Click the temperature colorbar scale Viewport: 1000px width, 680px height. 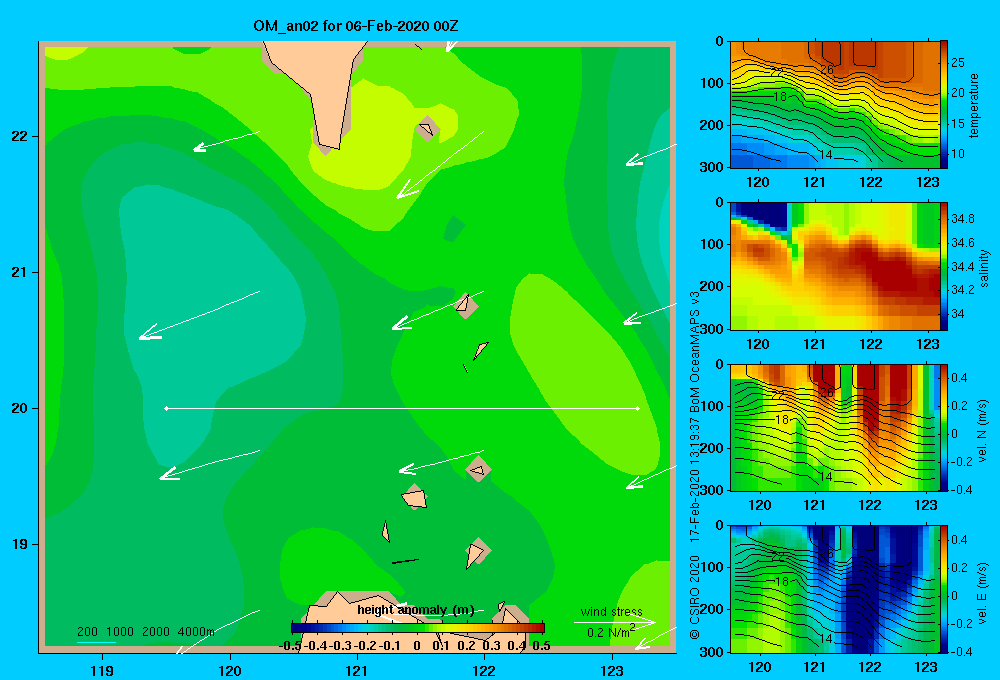click(944, 105)
